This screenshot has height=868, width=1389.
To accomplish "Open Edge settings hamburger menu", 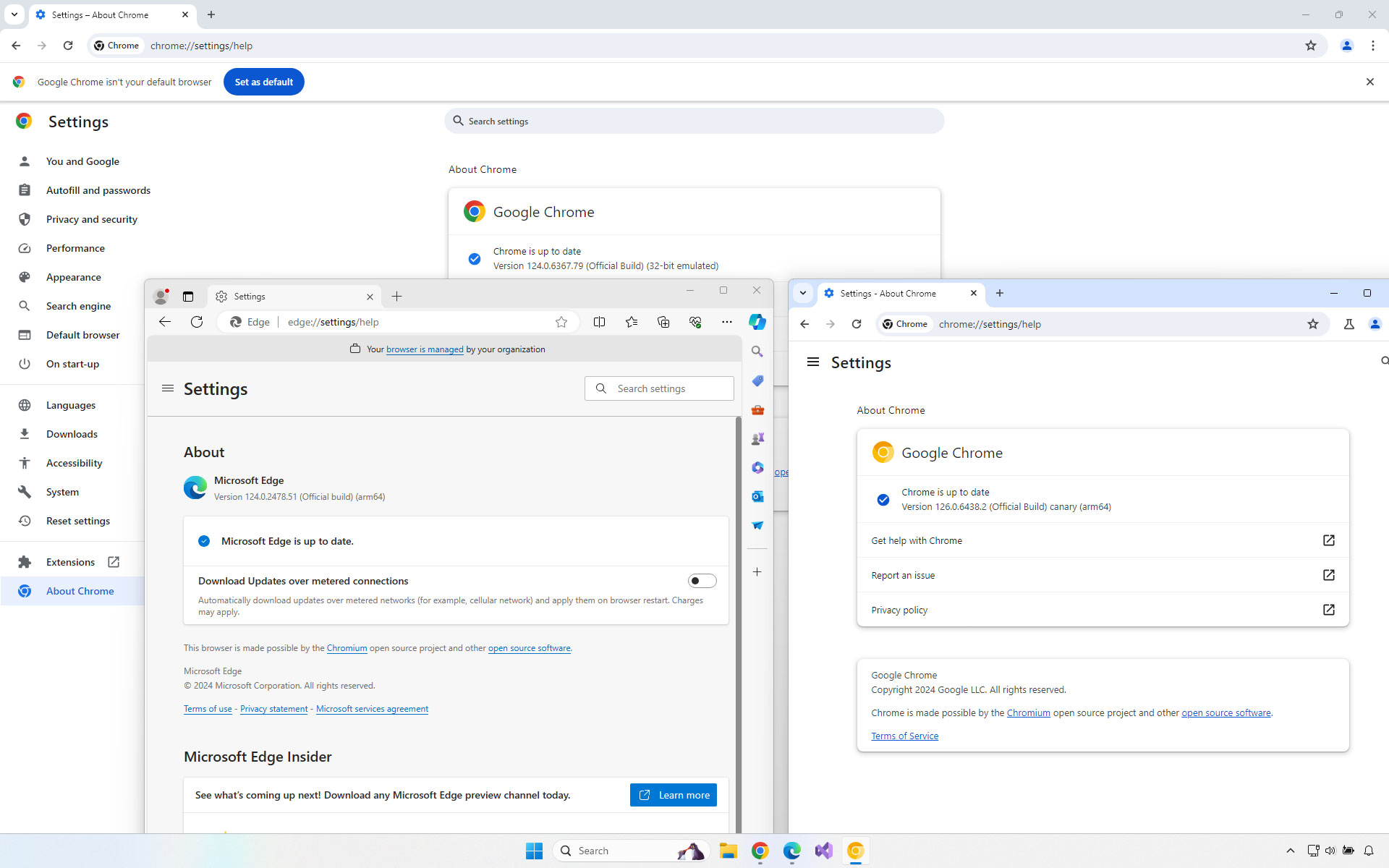I will (168, 388).
